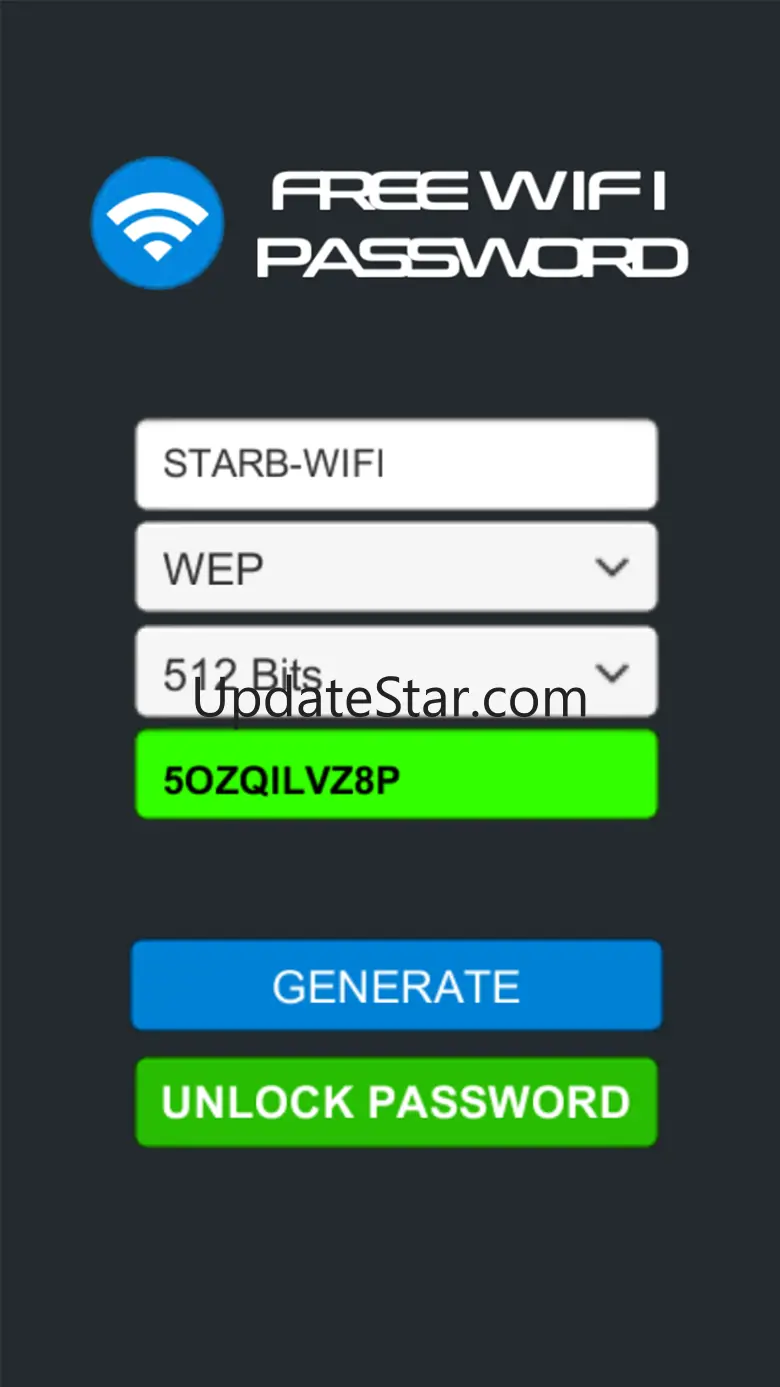Select the generated password 5OZQILVZ8P
The height and width of the screenshot is (1387, 780).
click(x=281, y=780)
